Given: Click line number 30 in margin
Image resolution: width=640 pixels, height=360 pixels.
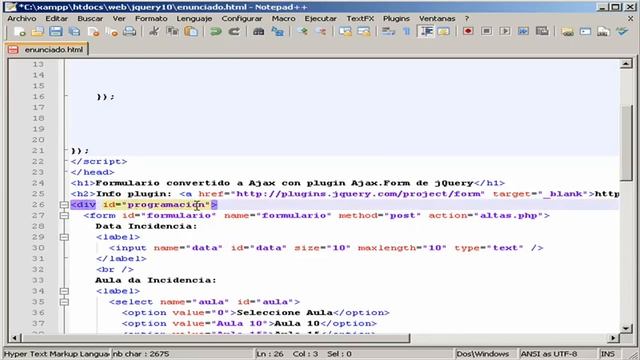Looking at the screenshot, I should click(x=38, y=248).
